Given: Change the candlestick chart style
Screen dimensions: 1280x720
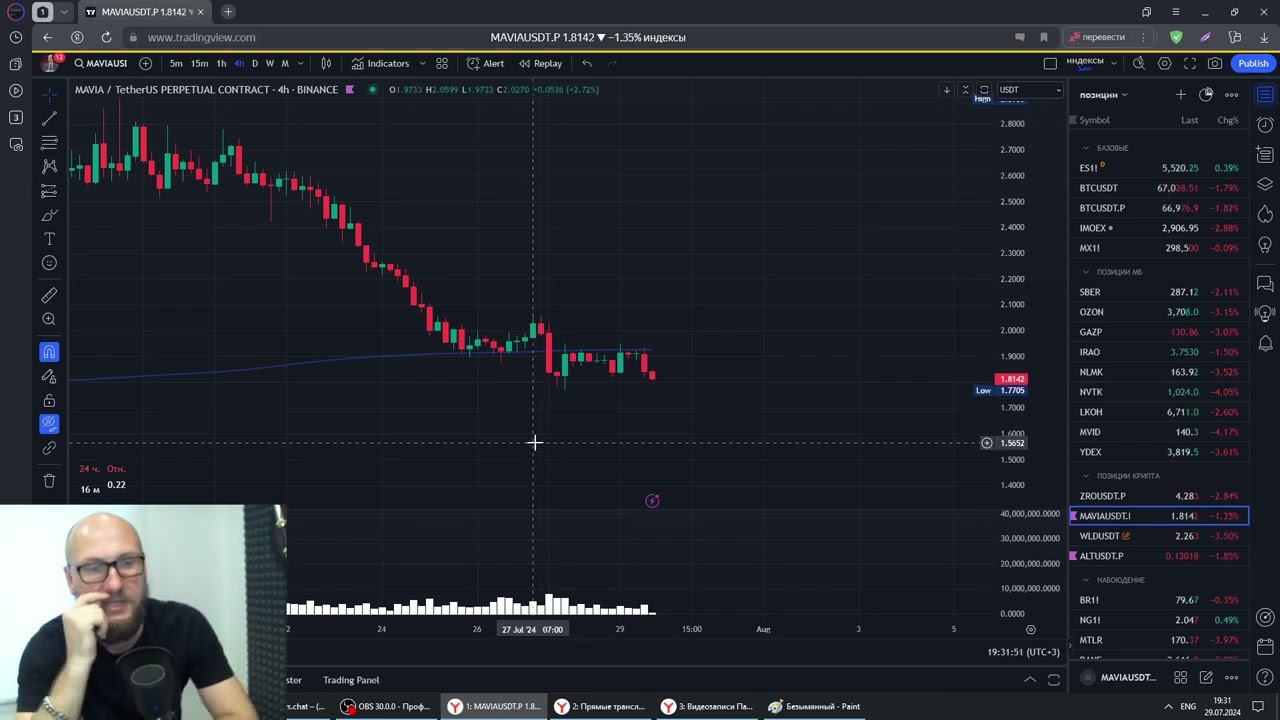Looking at the screenshot, I should [x=326, y=63].
